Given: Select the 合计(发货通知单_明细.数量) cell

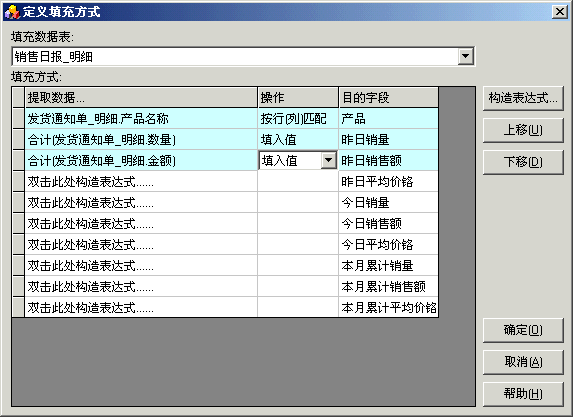Looking at the screenshot, I should point(141,140).
